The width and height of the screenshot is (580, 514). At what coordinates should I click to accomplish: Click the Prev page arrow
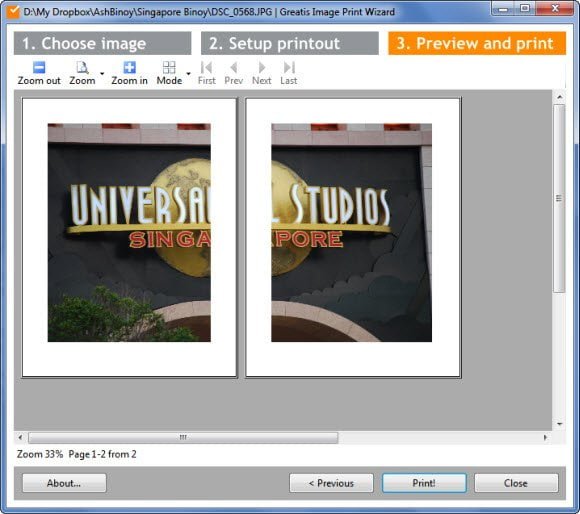233,67
